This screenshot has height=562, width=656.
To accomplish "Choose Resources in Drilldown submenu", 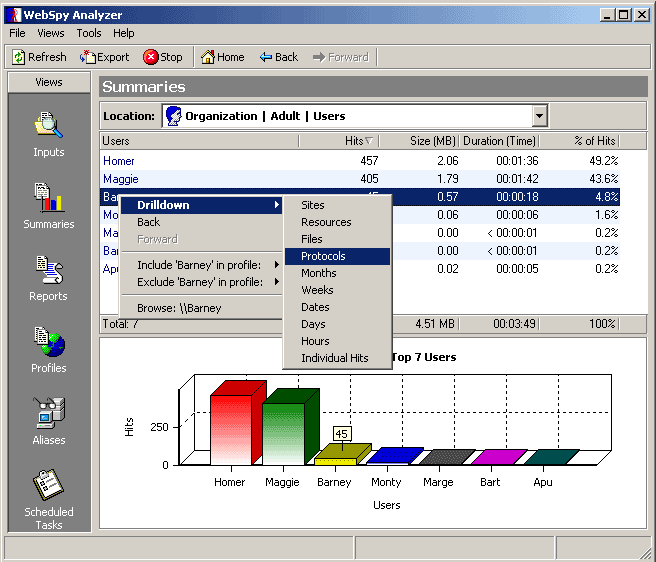I will click(337, 222).
